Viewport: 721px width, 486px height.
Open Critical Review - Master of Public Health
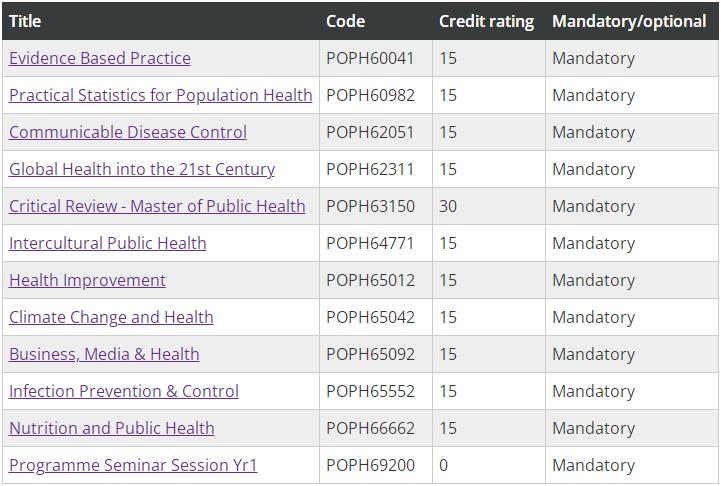click(157, 206)
